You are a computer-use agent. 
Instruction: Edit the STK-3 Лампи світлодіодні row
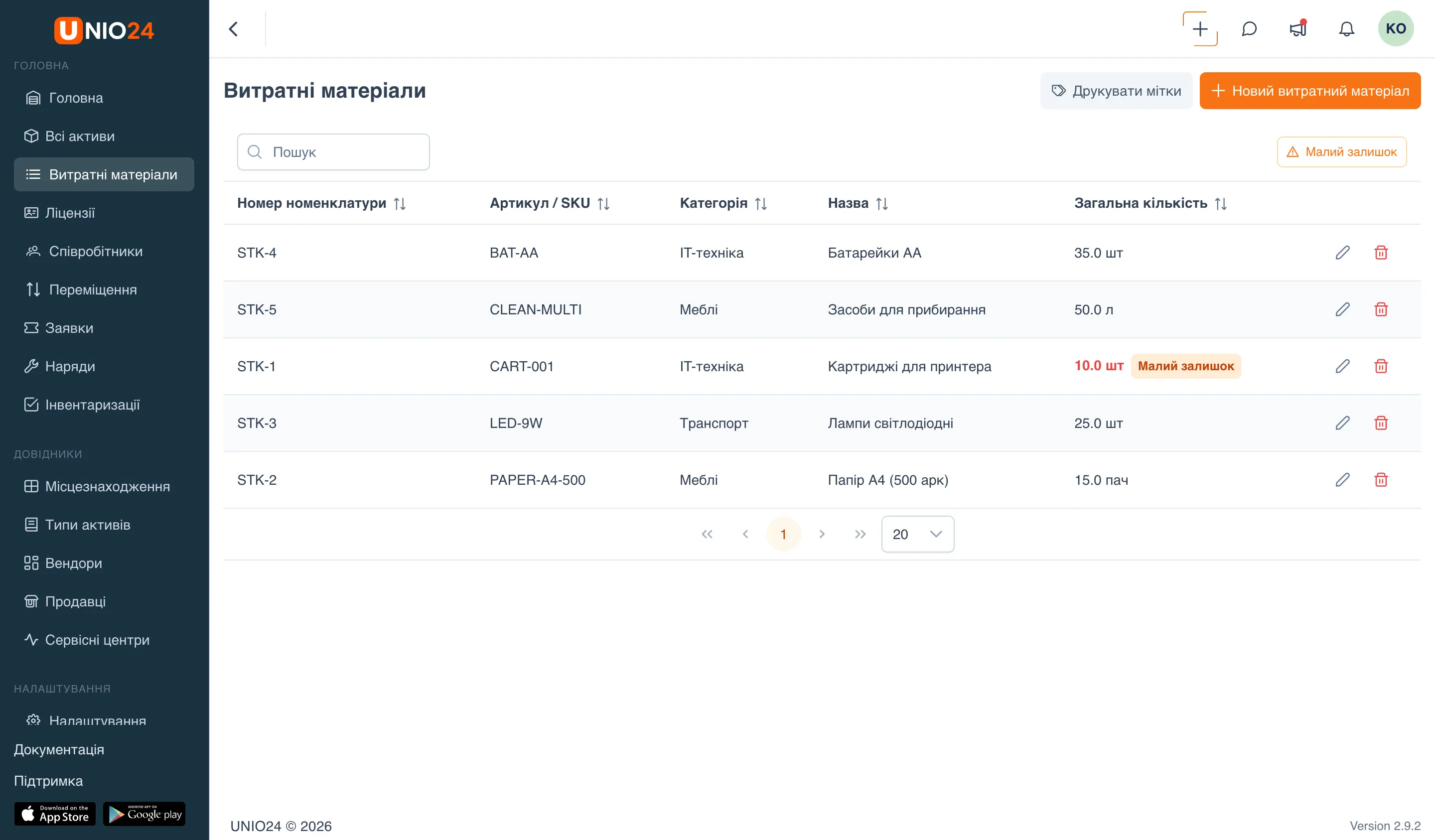(1342, 422)
